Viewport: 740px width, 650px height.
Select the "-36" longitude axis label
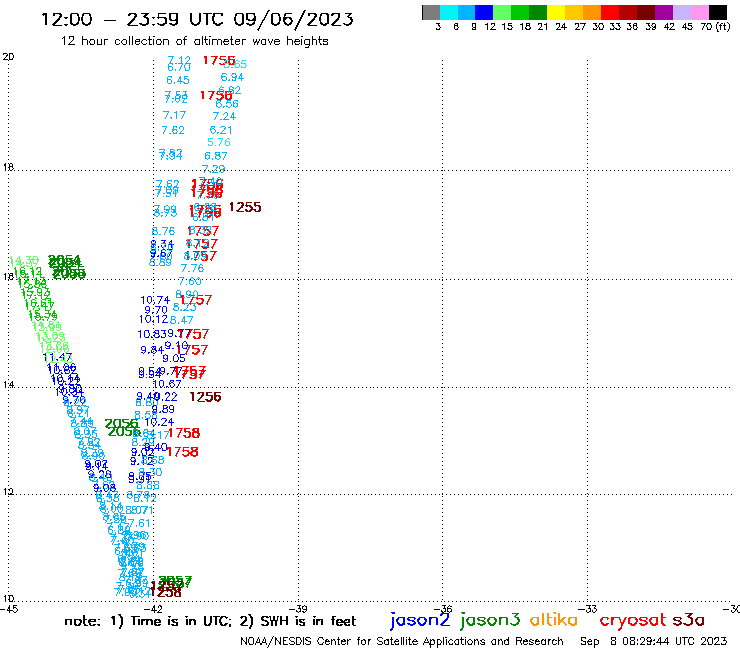point(443,609)
